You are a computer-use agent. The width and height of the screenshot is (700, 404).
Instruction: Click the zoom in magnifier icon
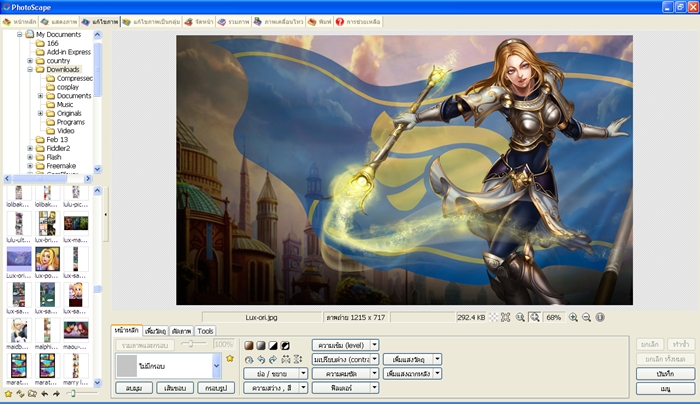(573, 317)
